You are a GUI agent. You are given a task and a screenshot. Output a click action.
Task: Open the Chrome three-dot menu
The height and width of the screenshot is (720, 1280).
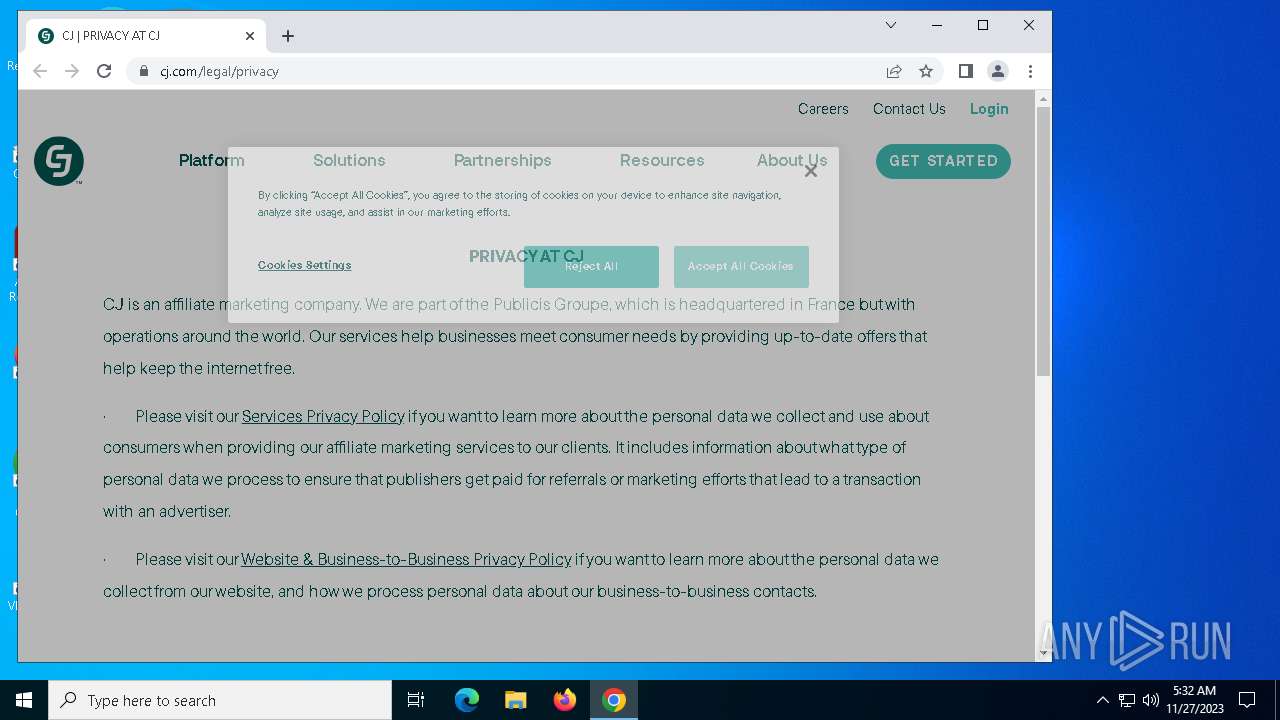click(1030, 71)
